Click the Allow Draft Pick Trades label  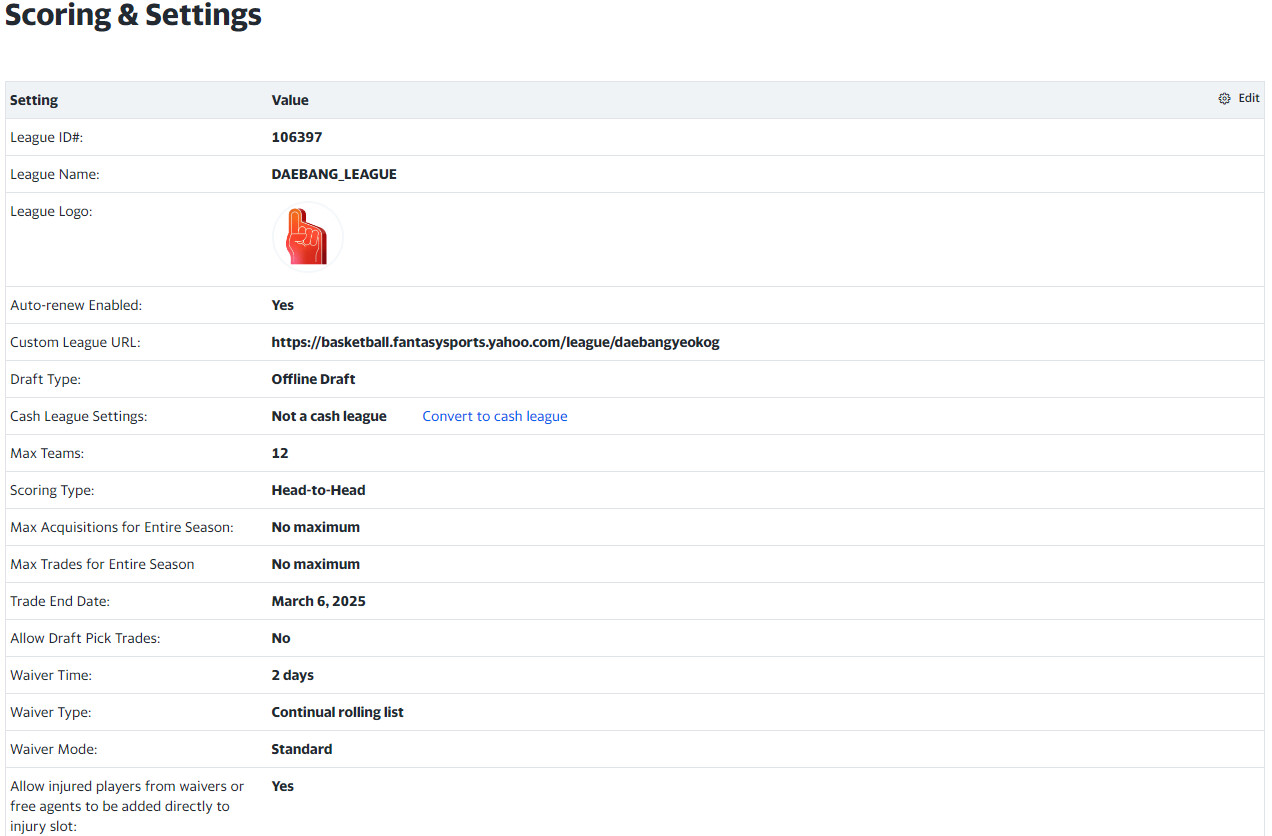tap(85, 638)
